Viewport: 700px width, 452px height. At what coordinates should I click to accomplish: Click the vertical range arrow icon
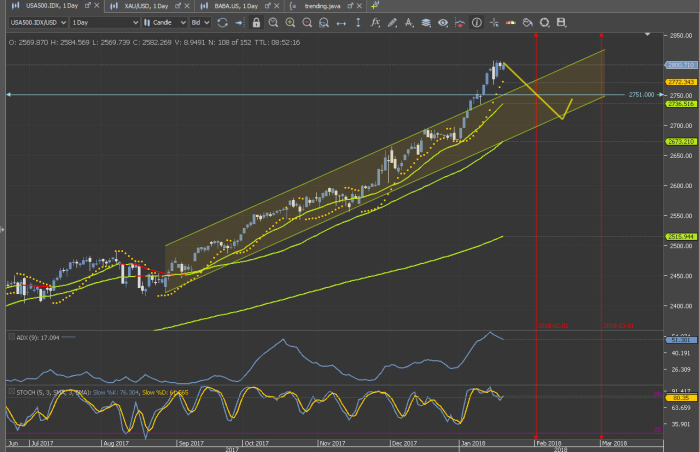point(358,22)
